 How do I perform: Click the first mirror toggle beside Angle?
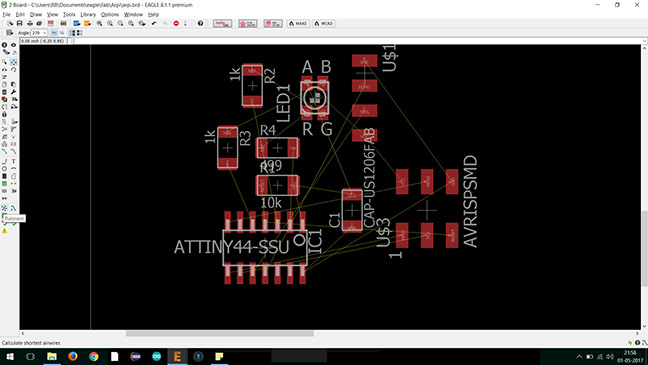tap(54, 33)
